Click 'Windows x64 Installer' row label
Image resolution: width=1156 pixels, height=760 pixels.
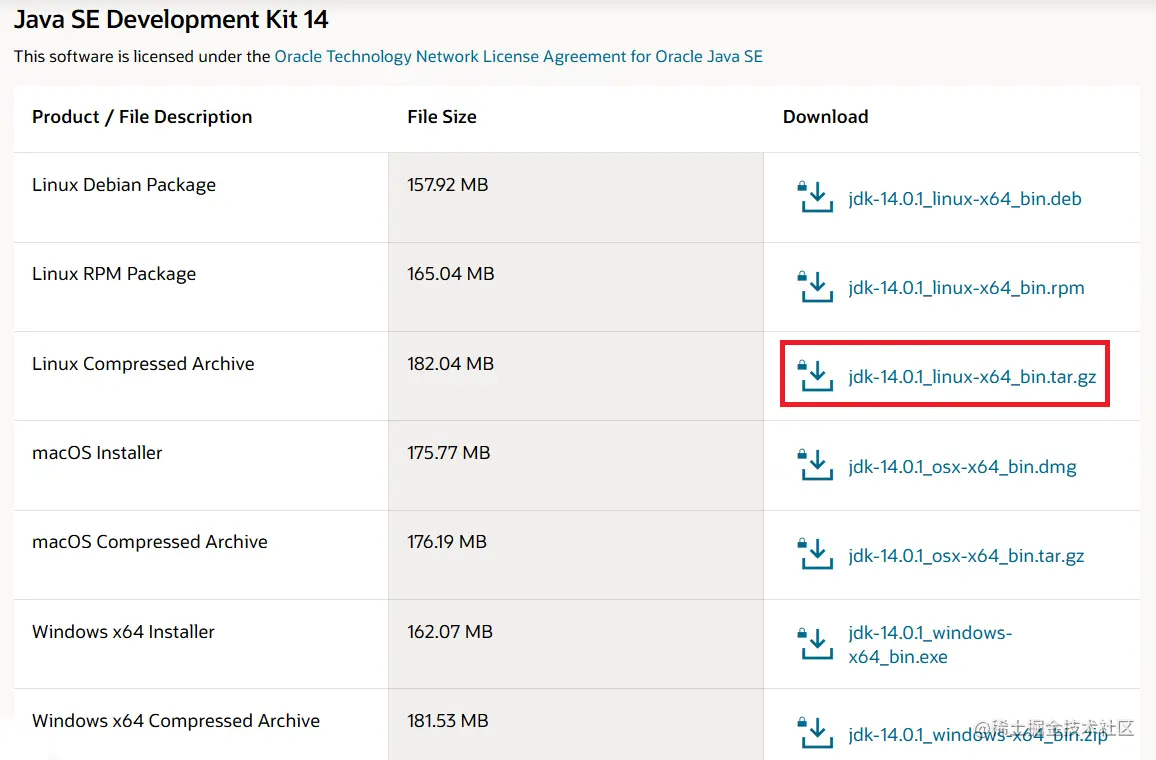[123, 632]
